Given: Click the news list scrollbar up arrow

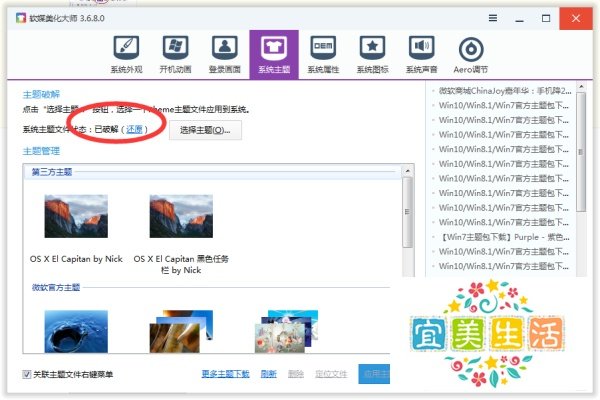Looking at the screenshot, I should (581, 87).
